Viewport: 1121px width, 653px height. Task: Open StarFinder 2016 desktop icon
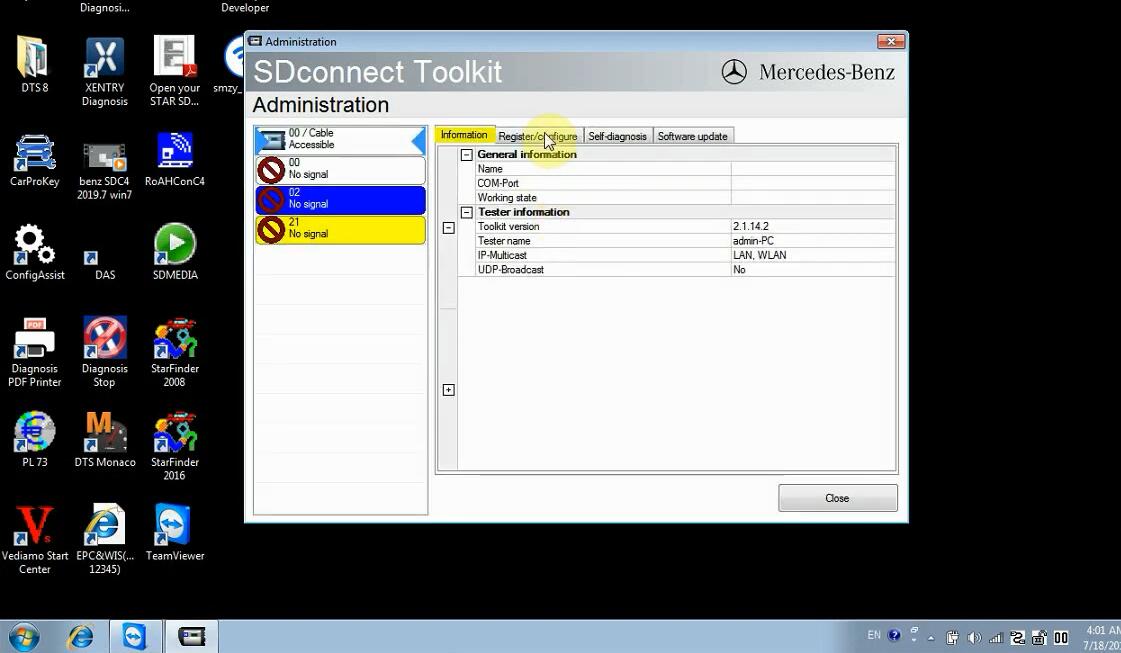(174, 446)
